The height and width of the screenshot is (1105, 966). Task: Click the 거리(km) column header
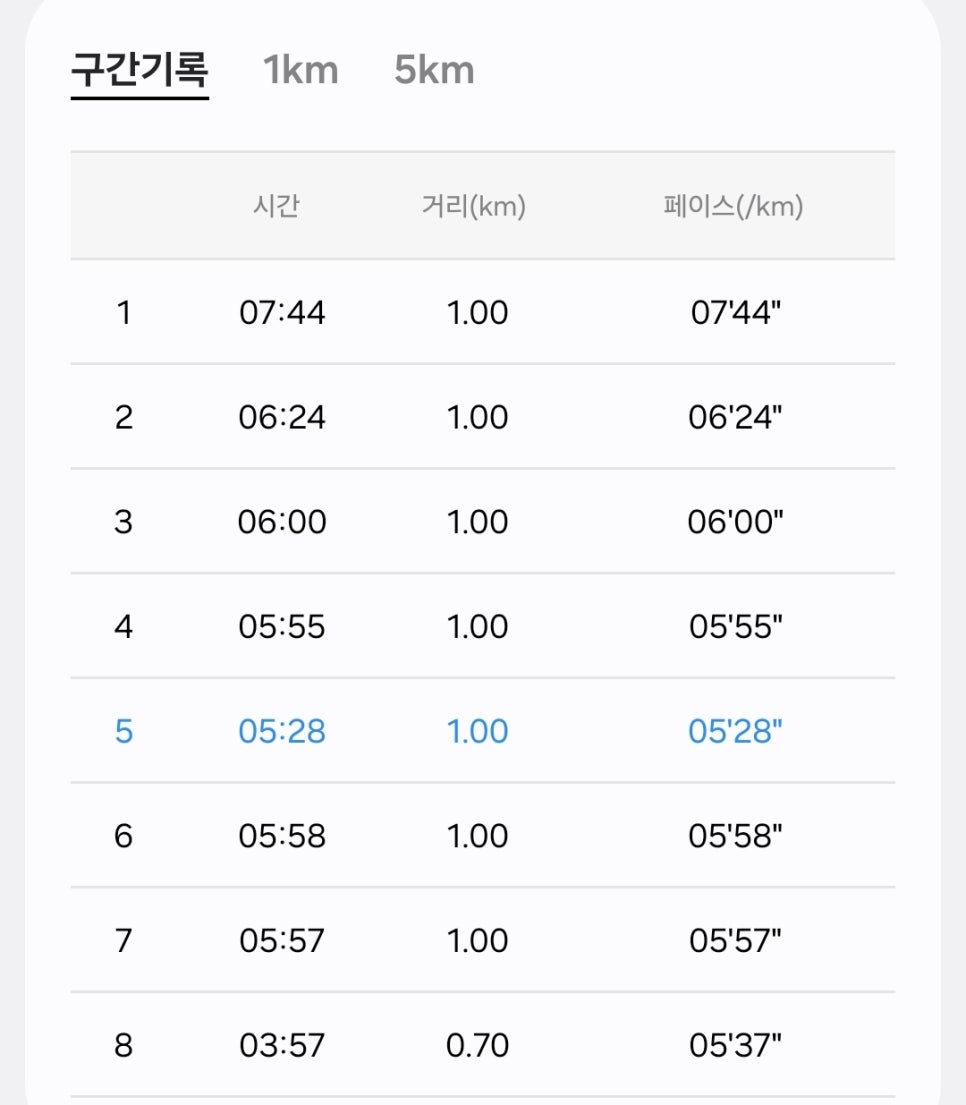click(473, 206)
